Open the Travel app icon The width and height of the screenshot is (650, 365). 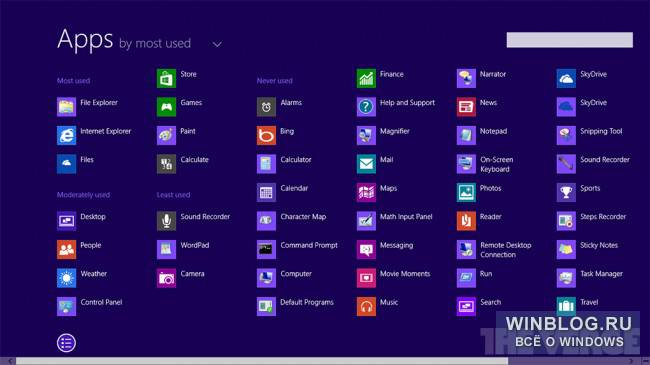(566, 307)
